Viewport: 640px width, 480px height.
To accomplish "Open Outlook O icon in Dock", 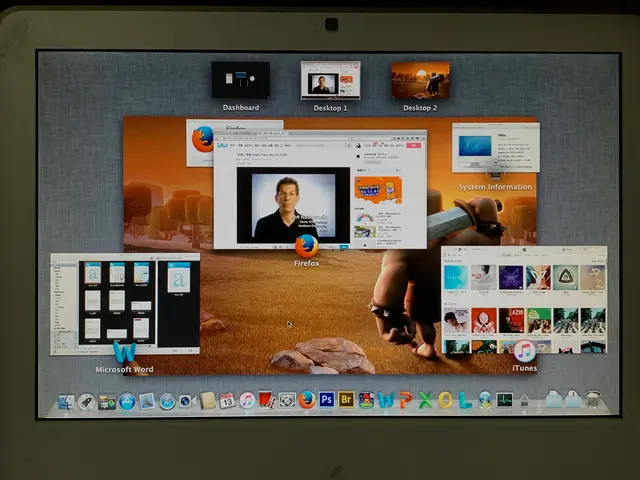I will 445,400.
